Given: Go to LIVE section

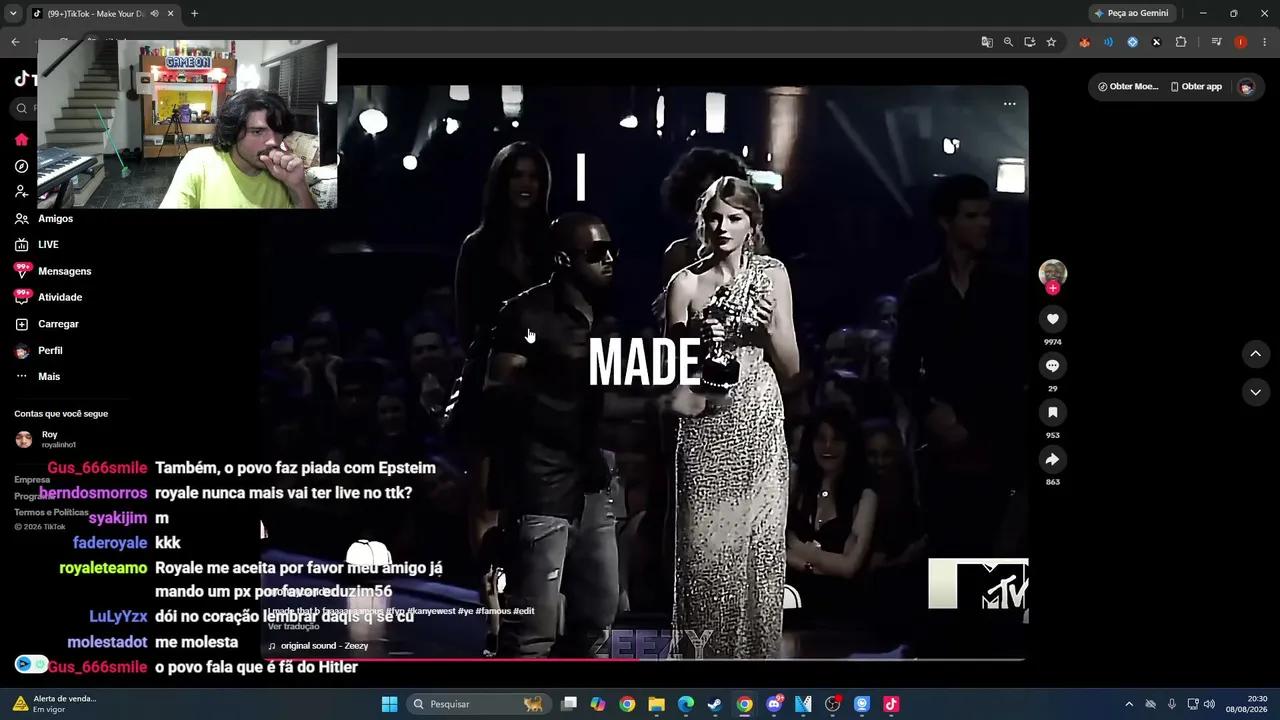Looking at the screenshot, I should coord(37,244).
